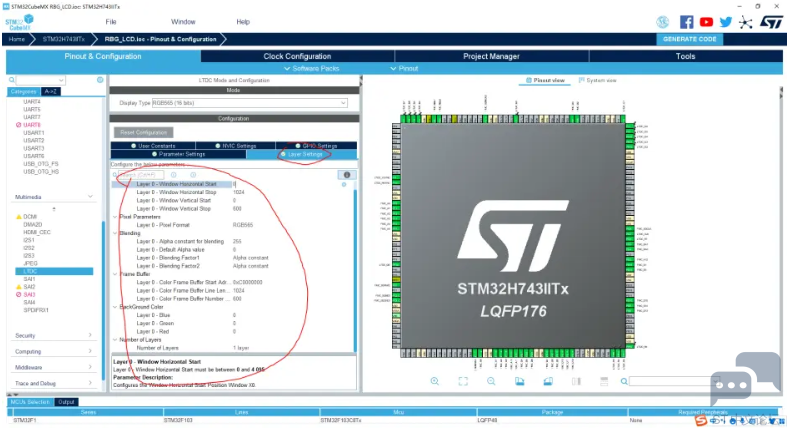Select USART1 in the peripheral list
The width and height of the screenshot is (789, 435).
(33, 133)
